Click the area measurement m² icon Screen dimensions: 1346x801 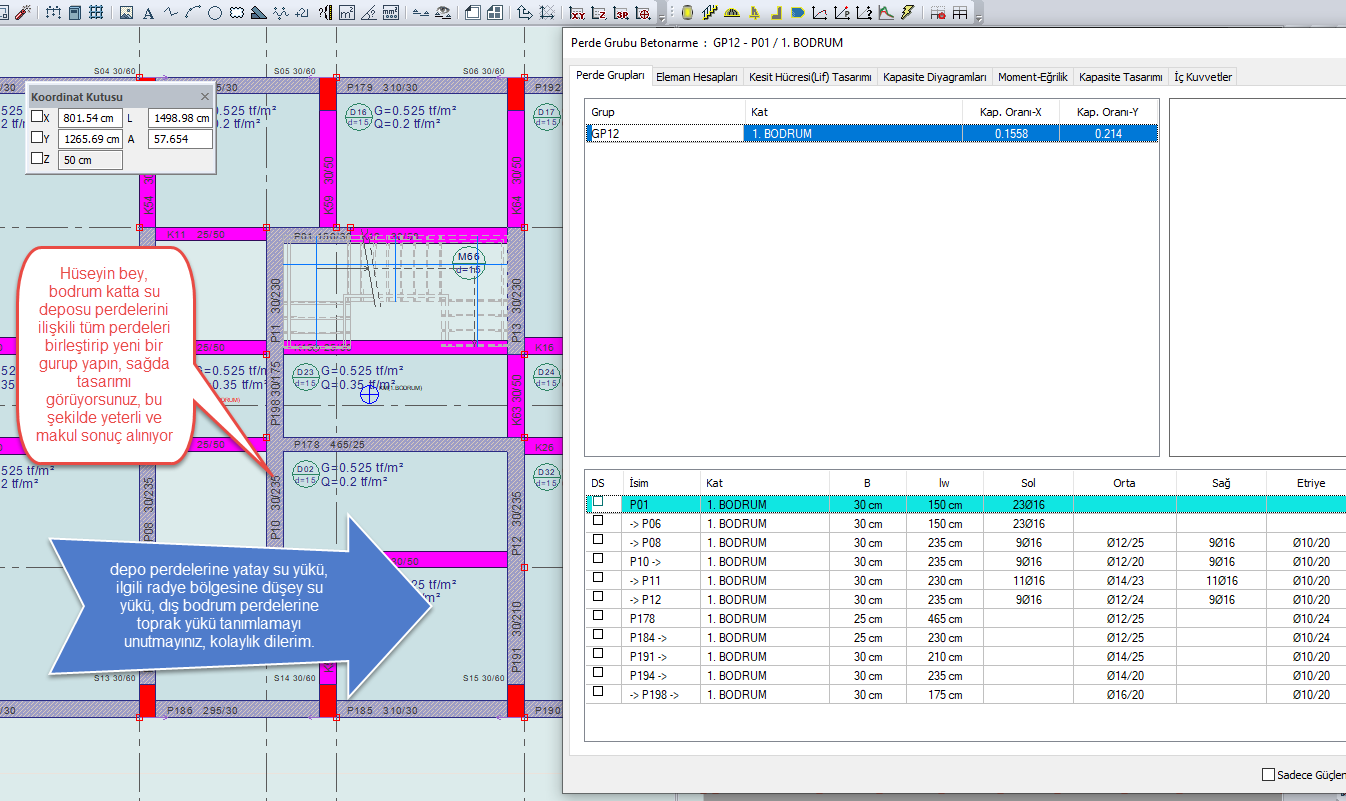(x=347, y=13)
